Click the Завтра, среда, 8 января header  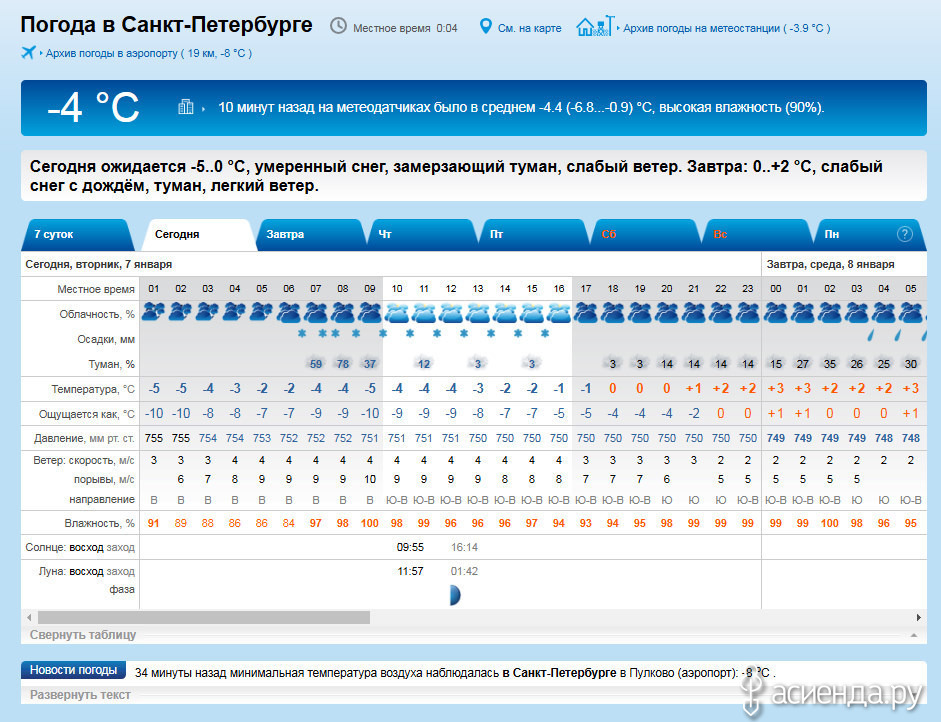[x=830, y=264]
